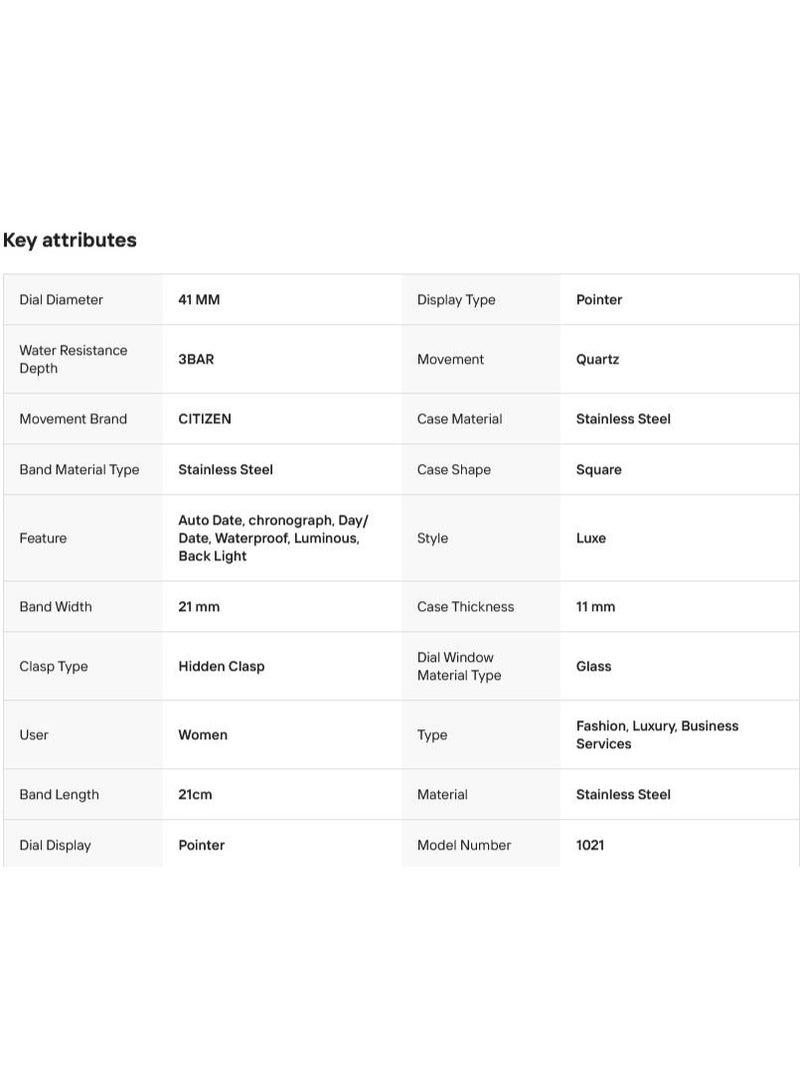Viewport: 800px width, 1090px height.
Task: Click the 21 mm band width value
Action: click(199, 607)
